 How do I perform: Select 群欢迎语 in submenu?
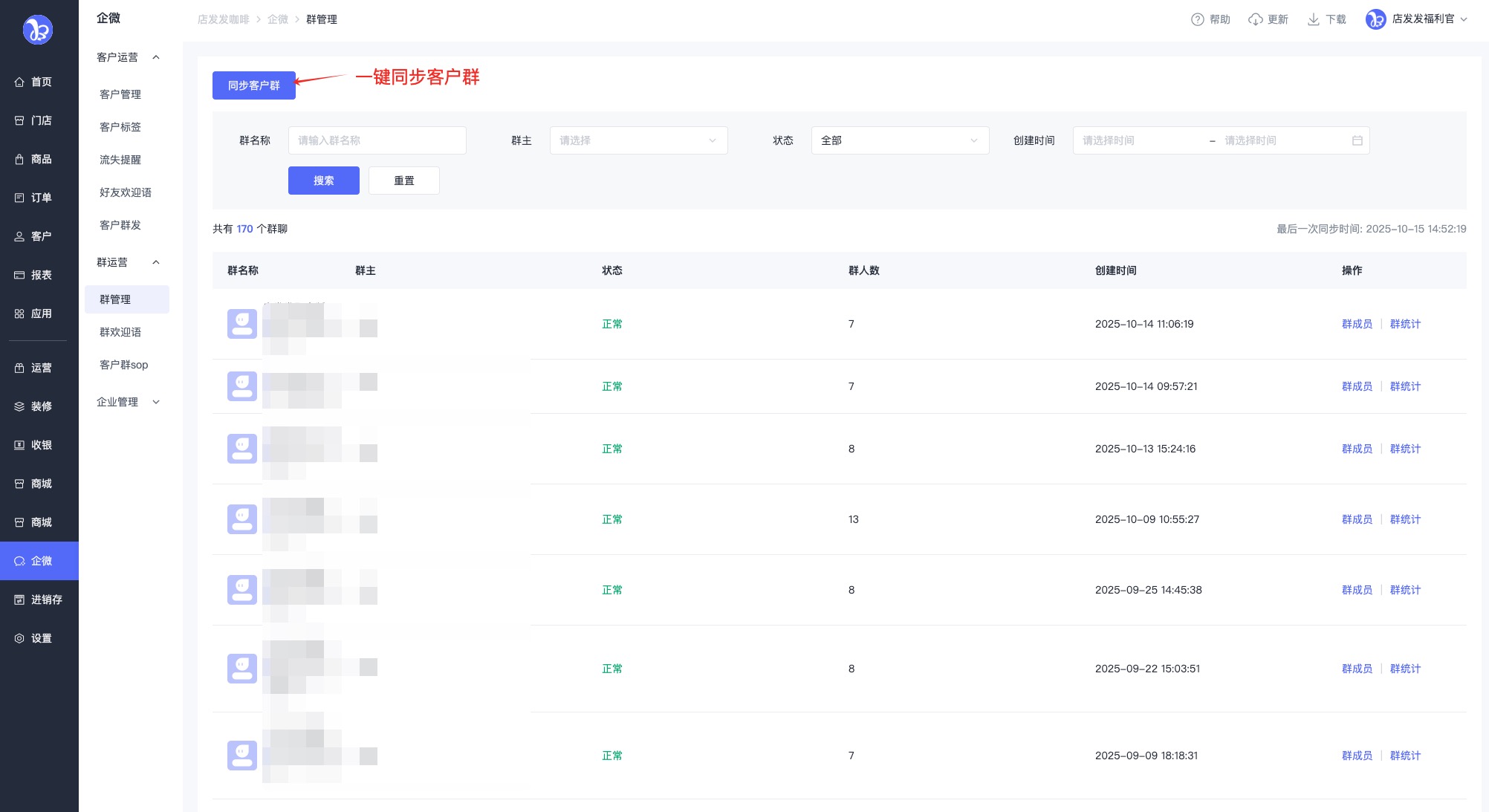click(x=120, y=332)
